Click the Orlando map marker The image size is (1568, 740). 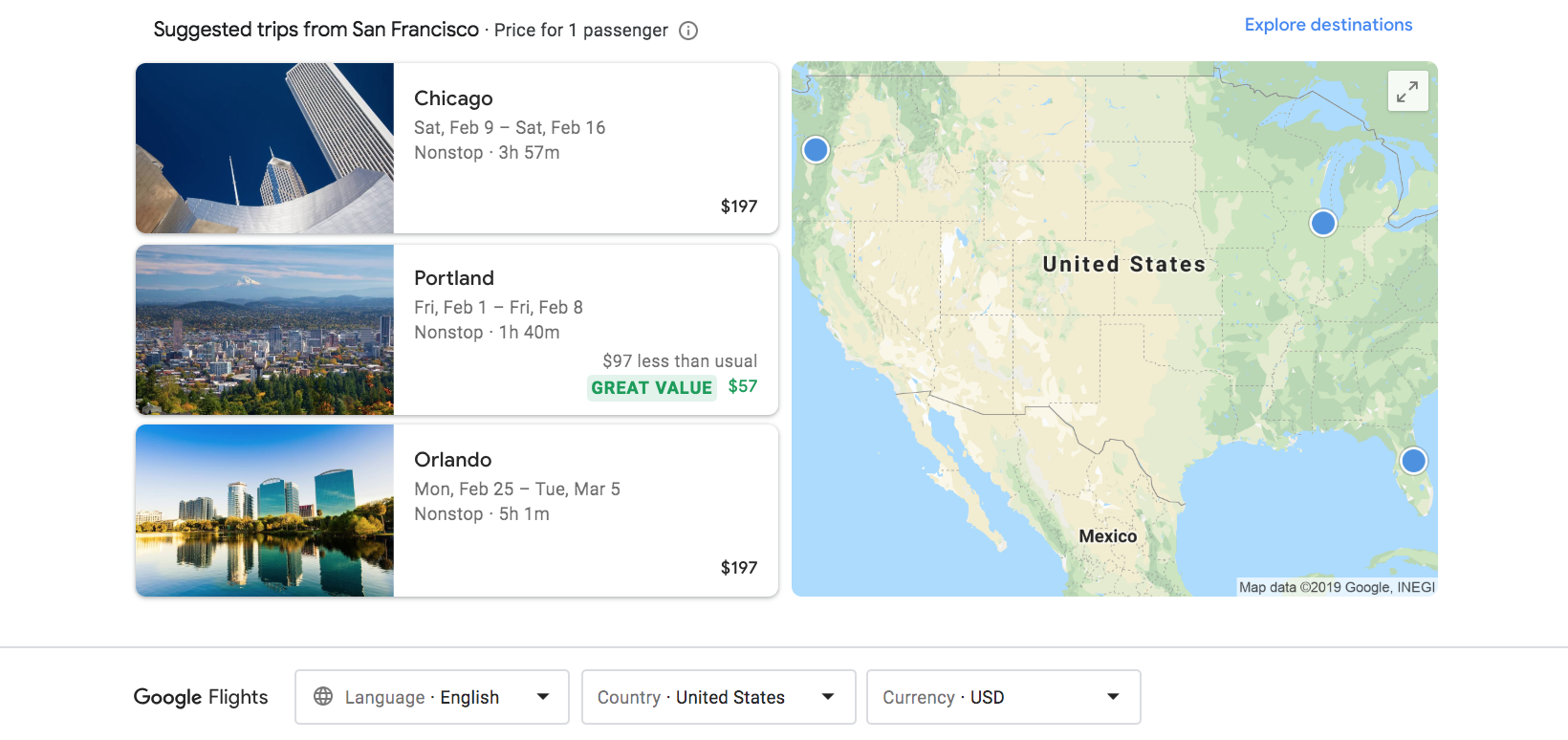pyautogui.click(x=1413, y=461)
